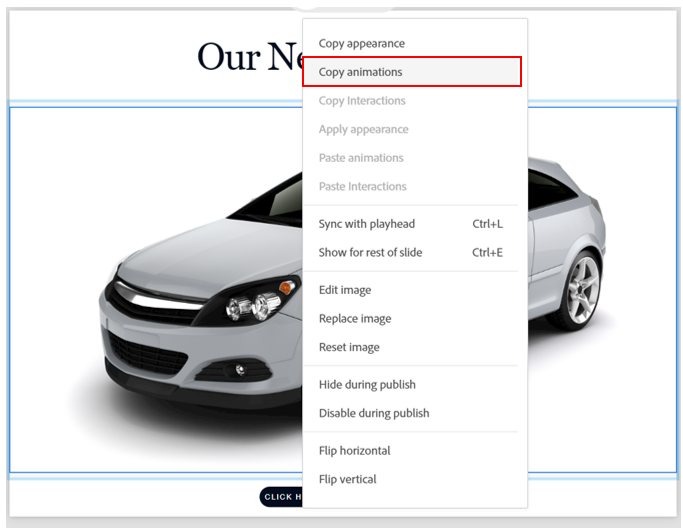Select Disable during publish
The width and height of the screenshot is (683, 528).
(373, 414)
